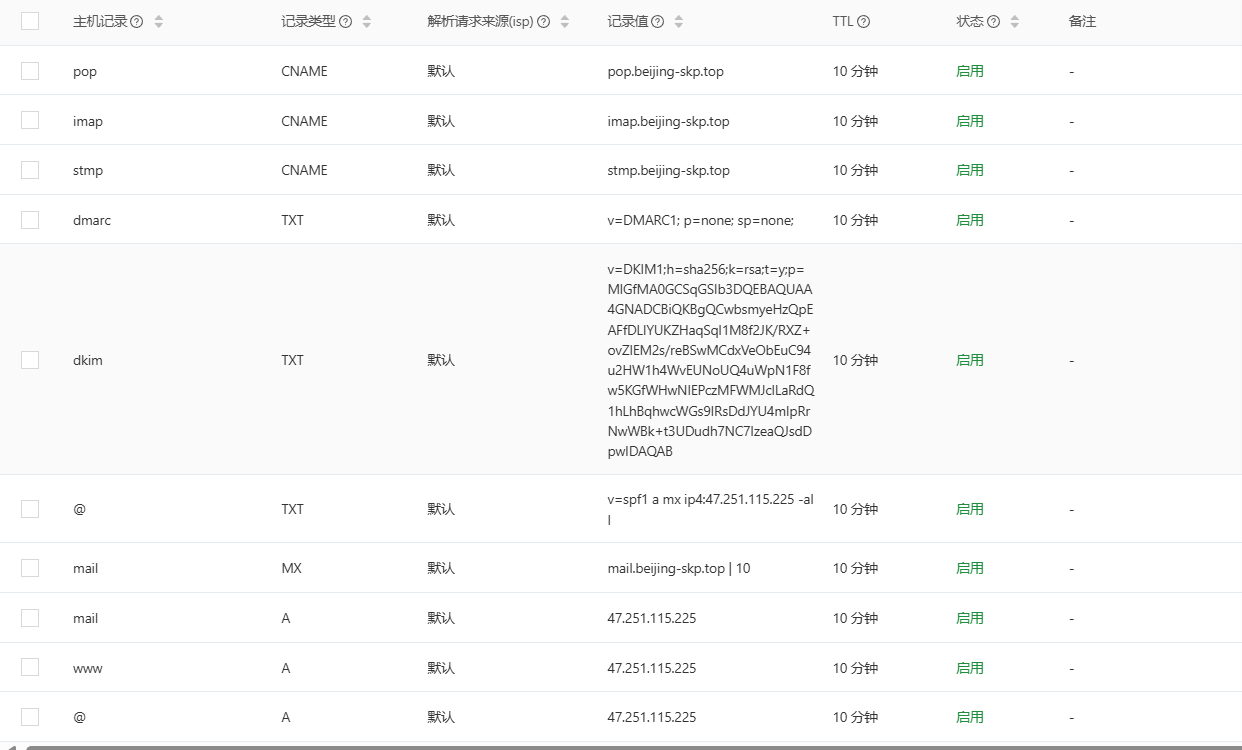Open help icon beside TTL header

click(x=864, y=22)
